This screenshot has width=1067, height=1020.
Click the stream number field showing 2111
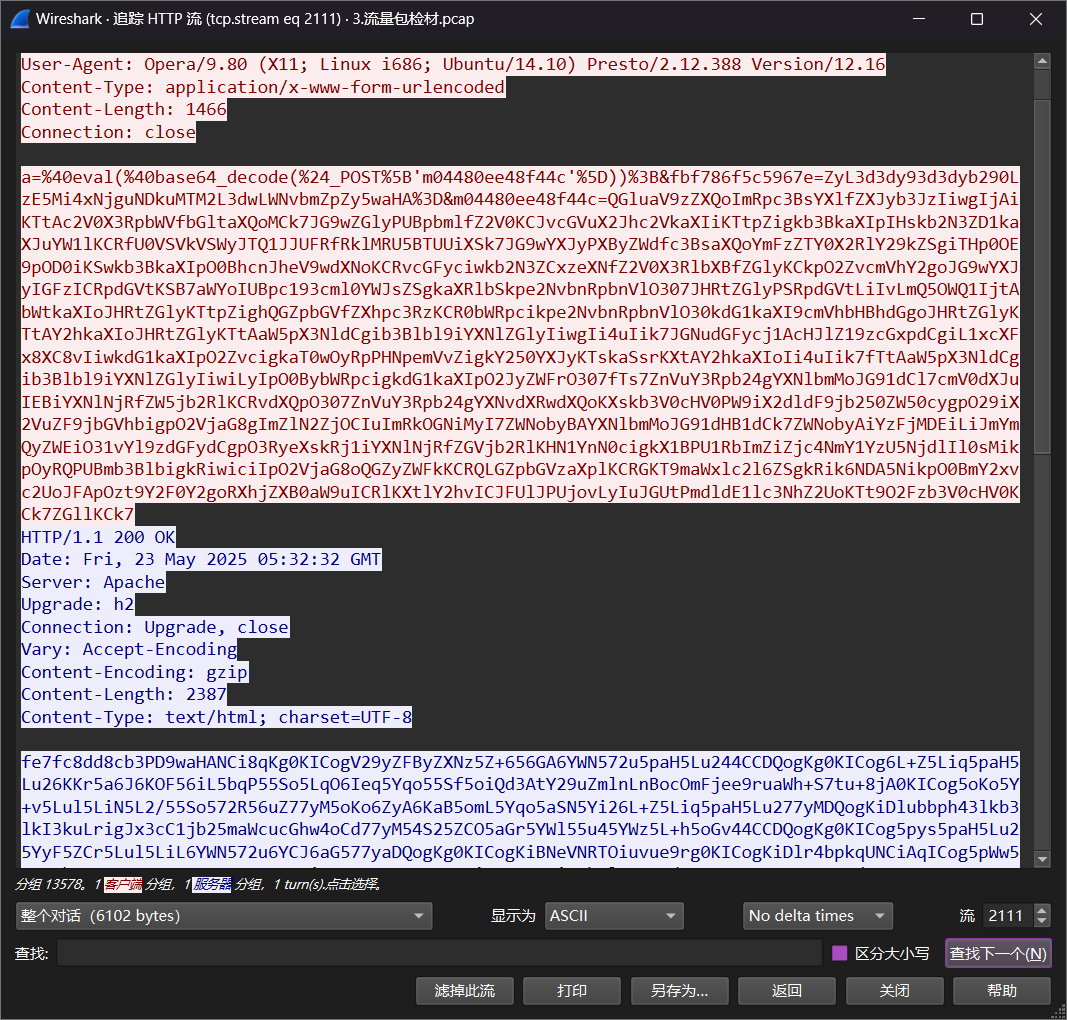click(x=1007, y=916)
